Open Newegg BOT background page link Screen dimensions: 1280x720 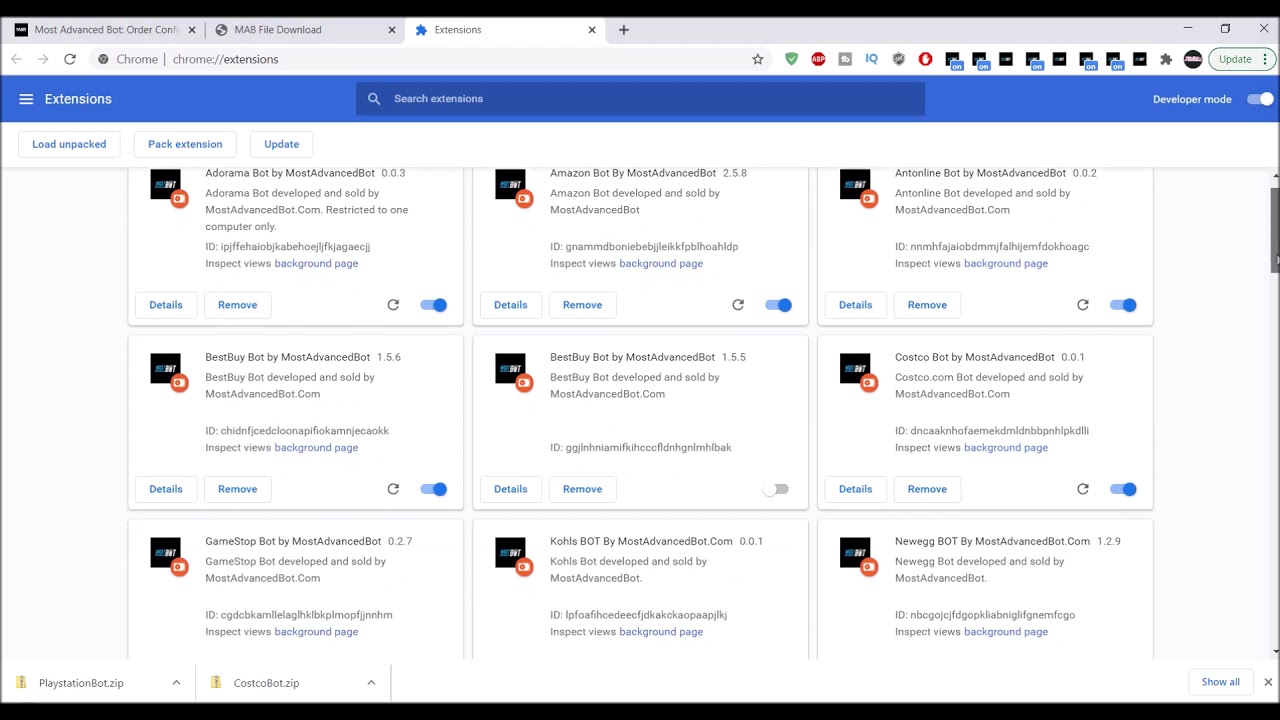1006,631
